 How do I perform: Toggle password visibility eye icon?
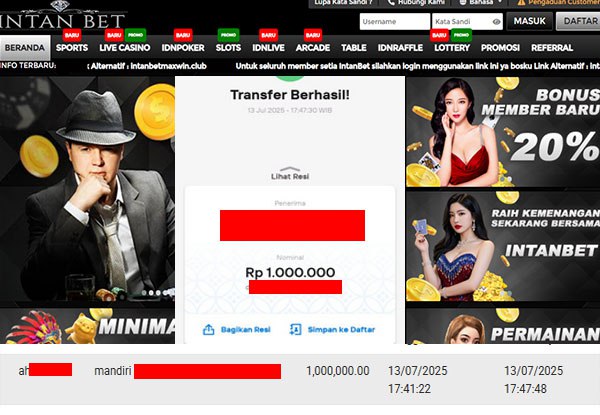pyautogui.click(x=496, y=22)
